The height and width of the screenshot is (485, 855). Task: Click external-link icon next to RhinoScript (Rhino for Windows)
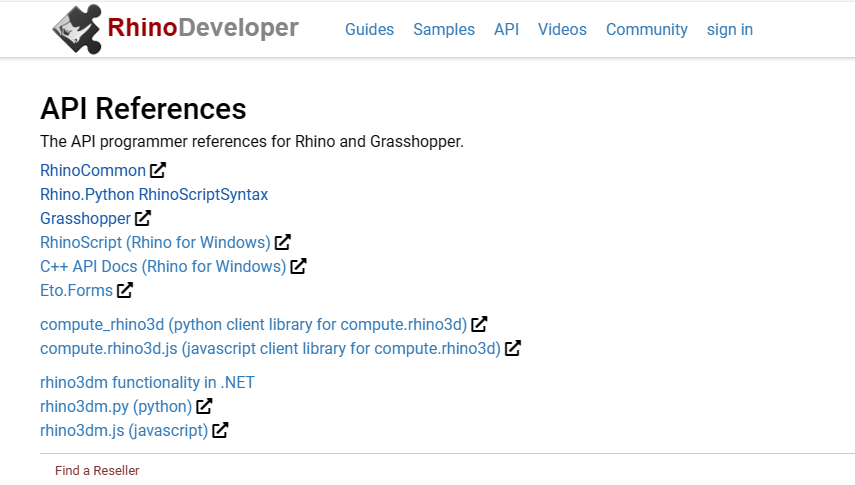coord(282,242)
